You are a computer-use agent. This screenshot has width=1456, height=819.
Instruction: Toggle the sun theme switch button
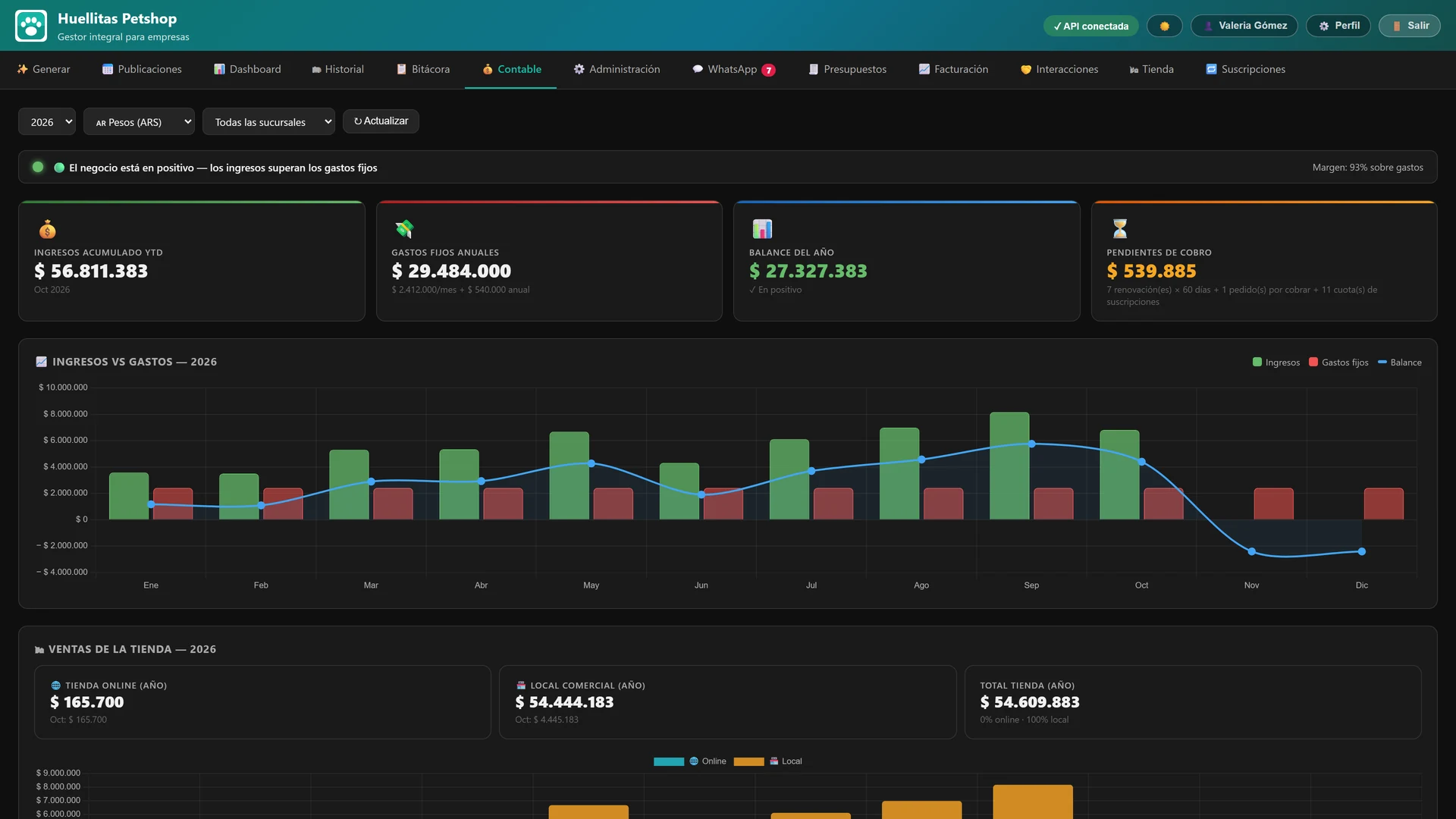(1164, 26)
